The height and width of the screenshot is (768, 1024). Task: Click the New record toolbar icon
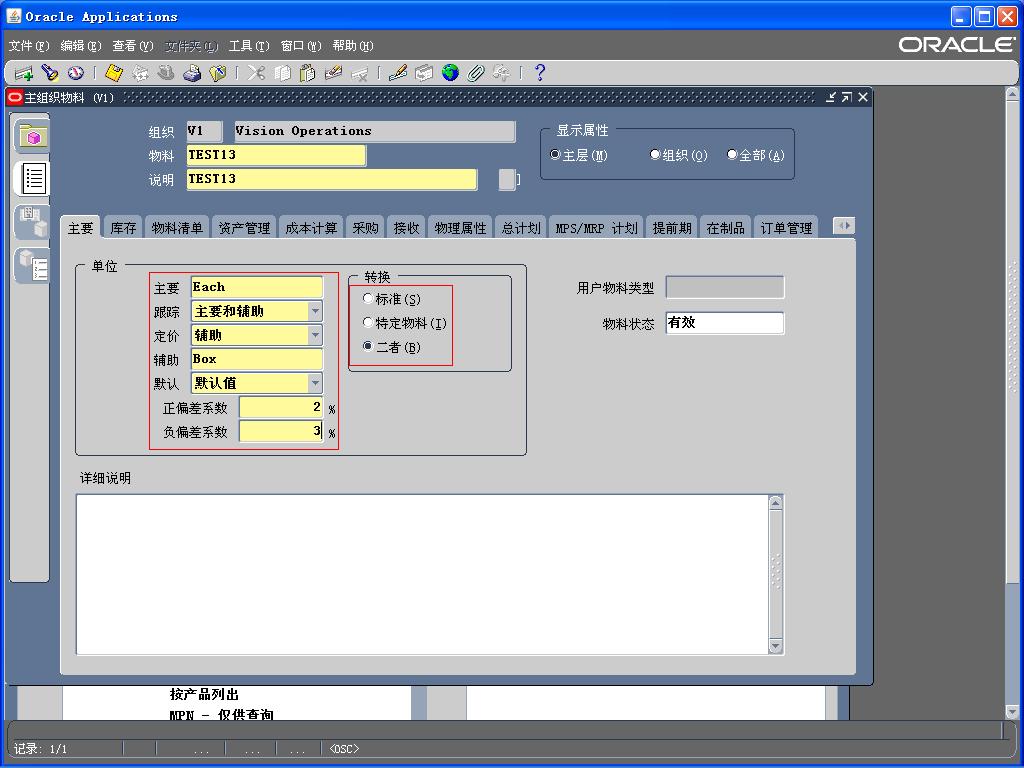[24, 73]
